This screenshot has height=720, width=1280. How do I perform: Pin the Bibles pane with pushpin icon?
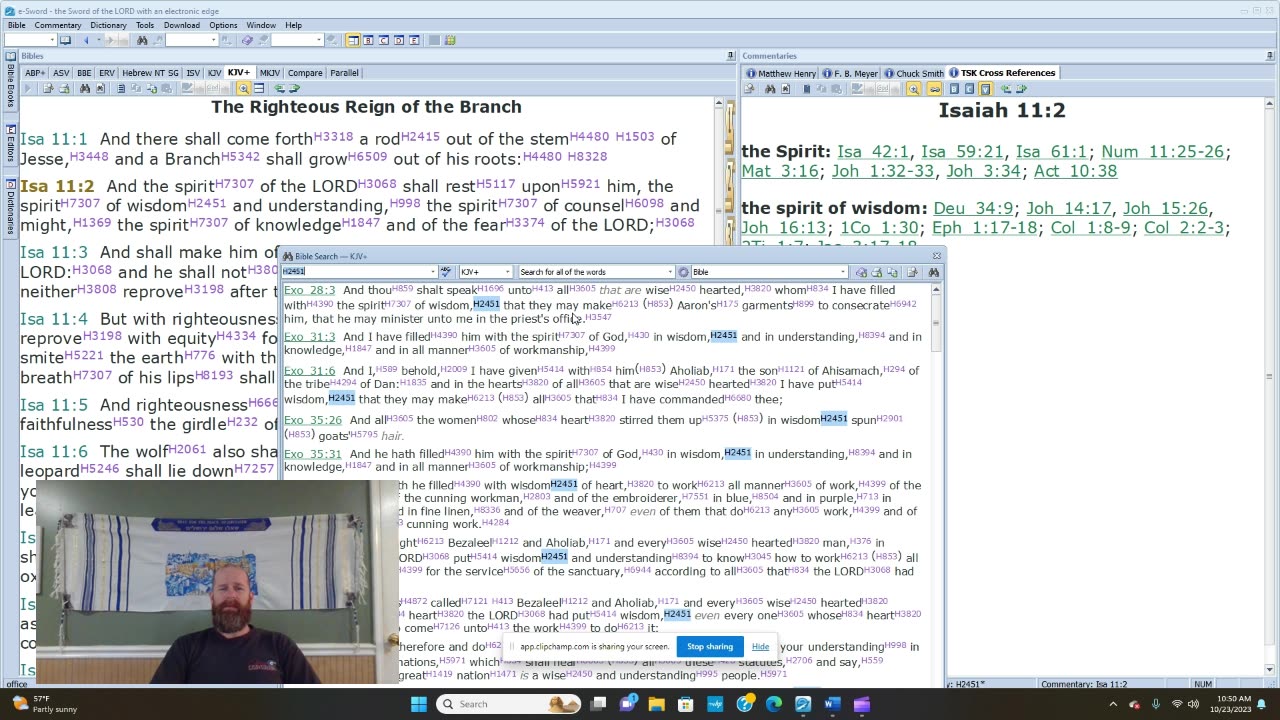tap(731, 56)
